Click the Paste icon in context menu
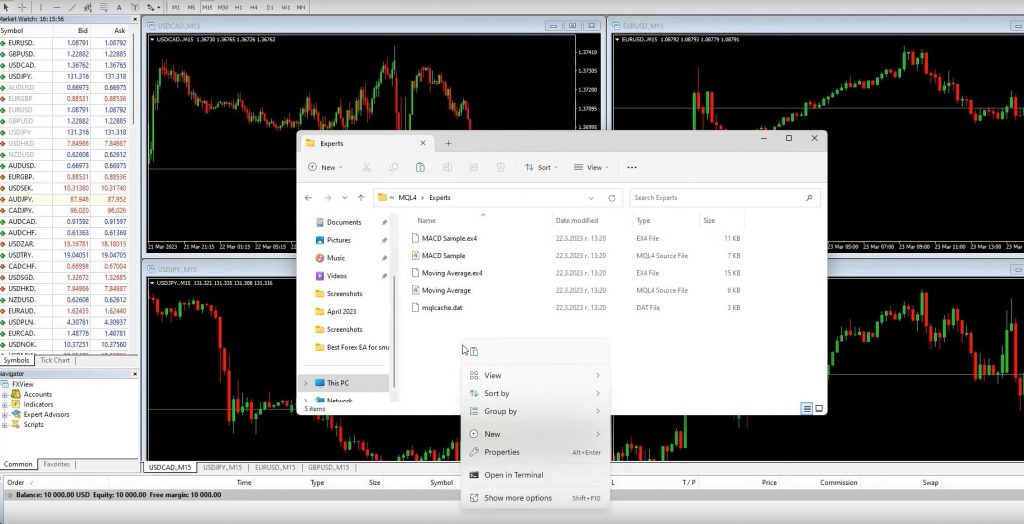The height and width of the screenshot is (524, 1024). [x=474, y=352]
